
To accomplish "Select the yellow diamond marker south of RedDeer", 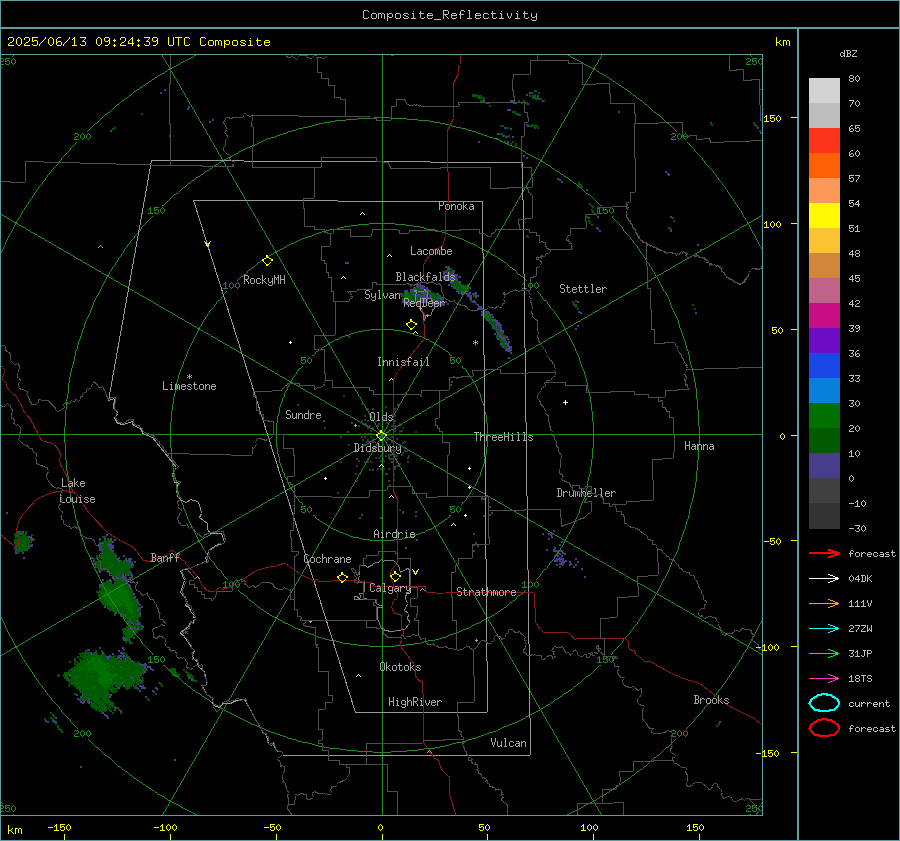I will point(411,325).
